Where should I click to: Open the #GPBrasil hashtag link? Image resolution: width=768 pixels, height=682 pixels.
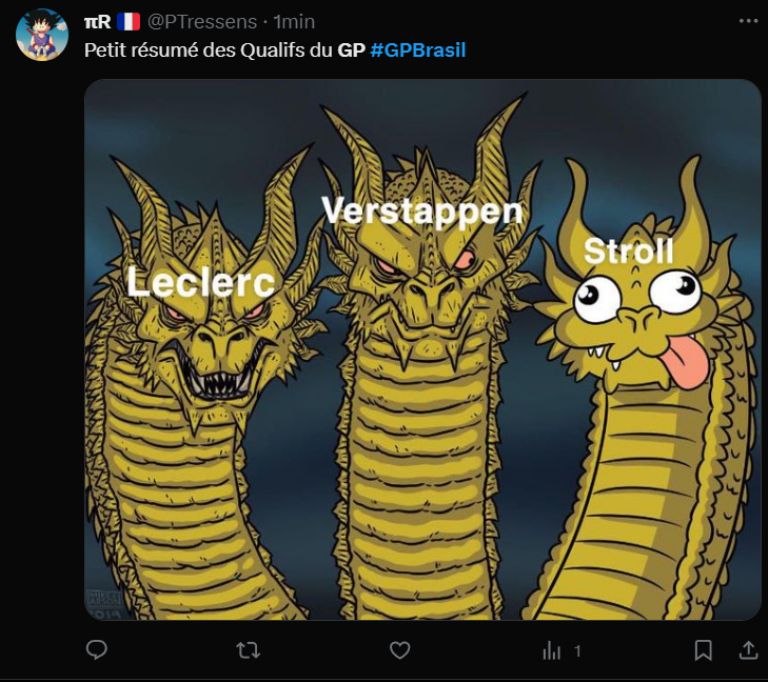pos(418,50)
